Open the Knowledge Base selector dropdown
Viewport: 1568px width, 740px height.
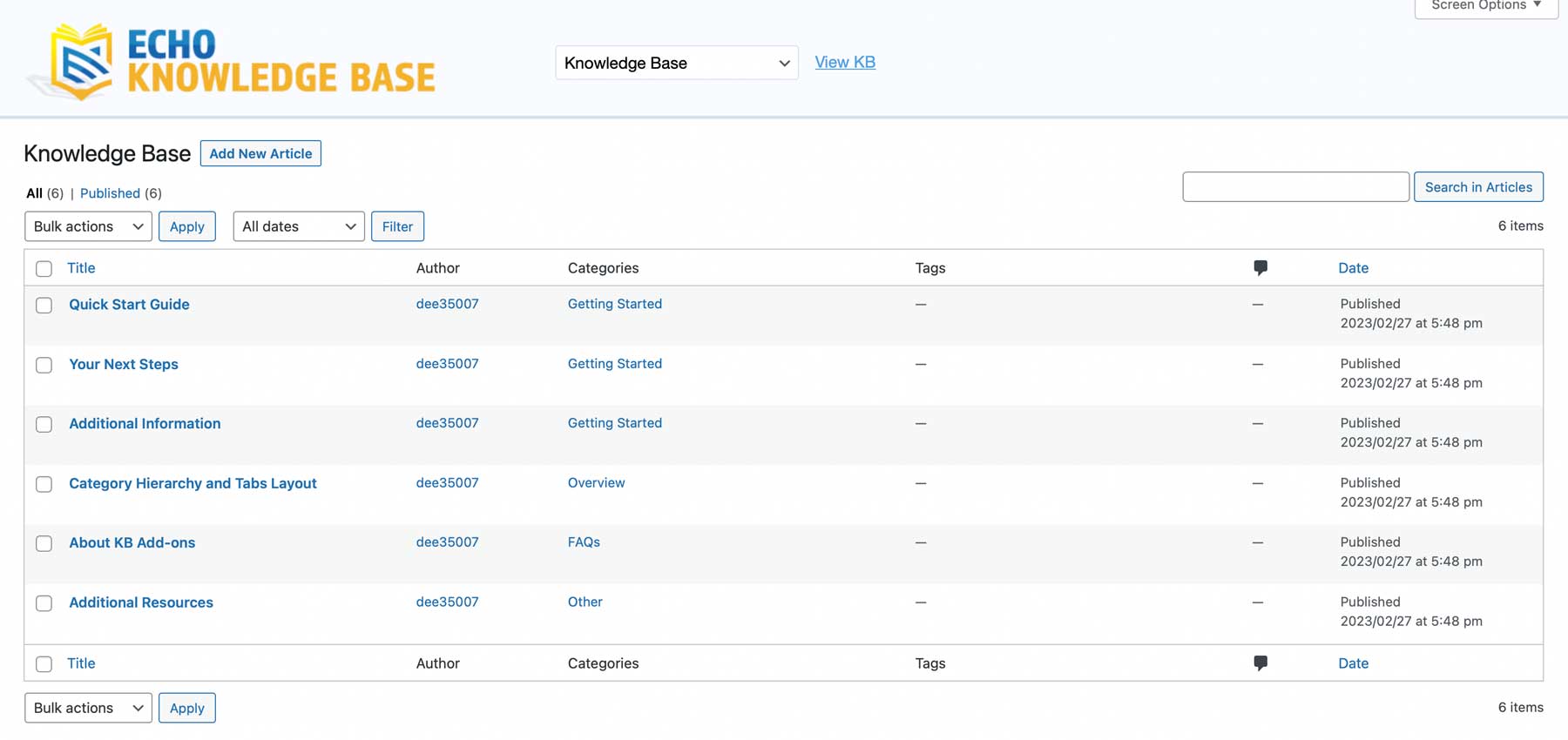[676, 63]
